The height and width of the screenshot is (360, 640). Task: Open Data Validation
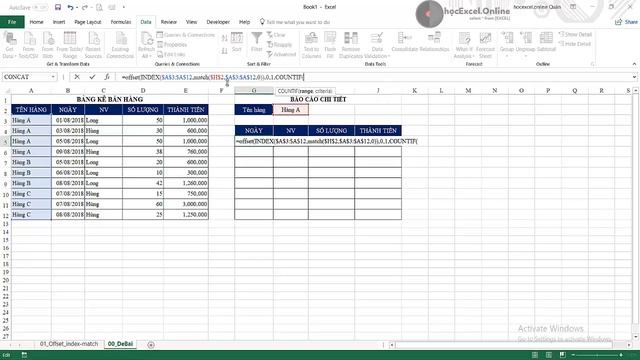click(x=377, y=45)
